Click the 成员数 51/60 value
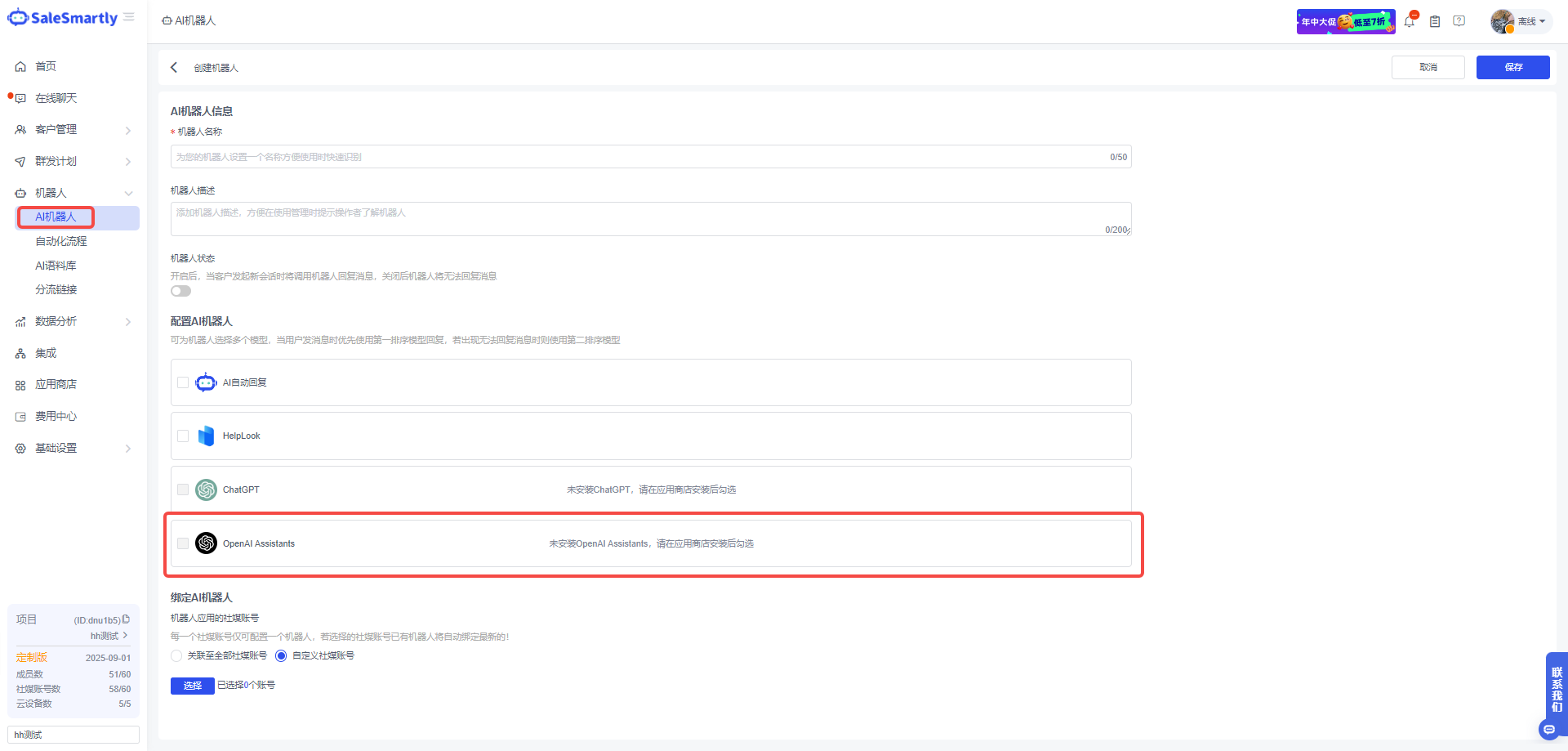The width and height of the screenshot is (1568, 751). [120, 674]
